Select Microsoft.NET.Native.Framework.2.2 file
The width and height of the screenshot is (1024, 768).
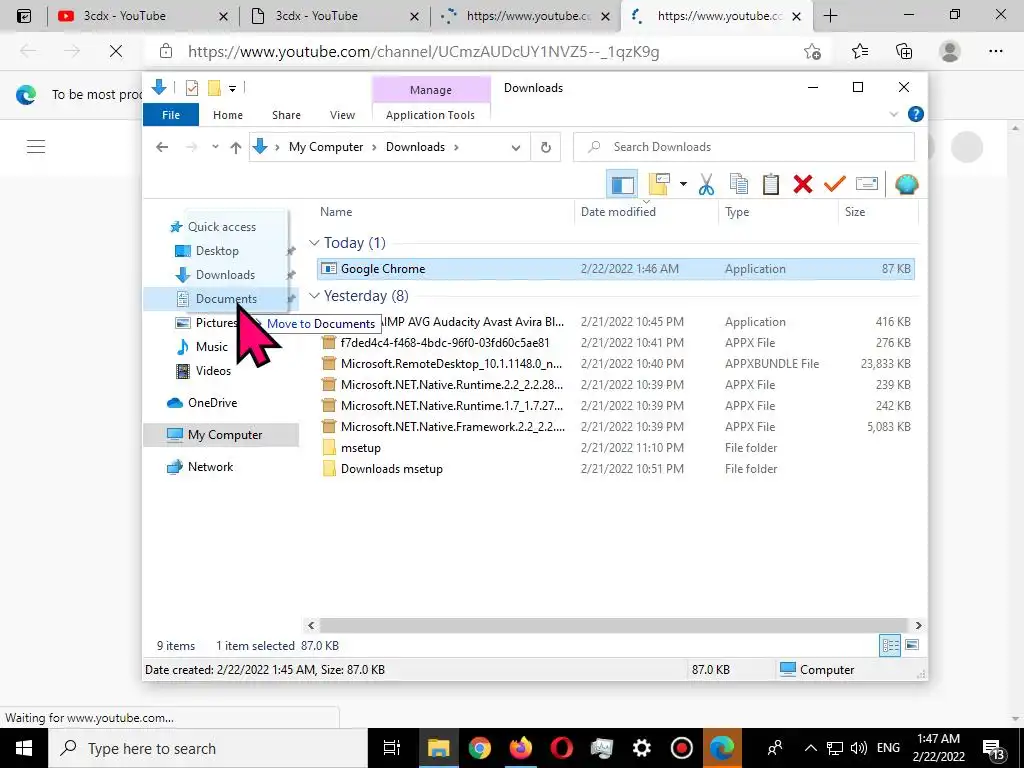pos(615,427)
